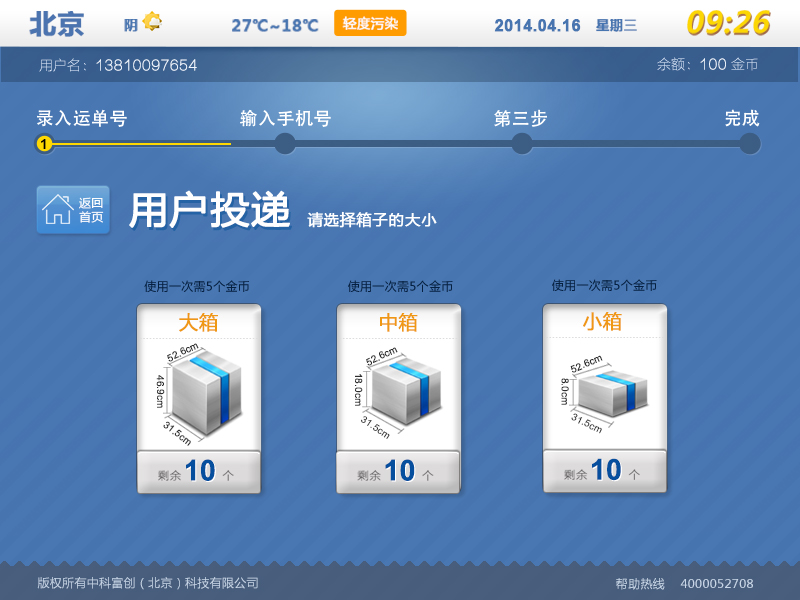
Task: Click the weather icon next to 阴
Action: [151, 24]
